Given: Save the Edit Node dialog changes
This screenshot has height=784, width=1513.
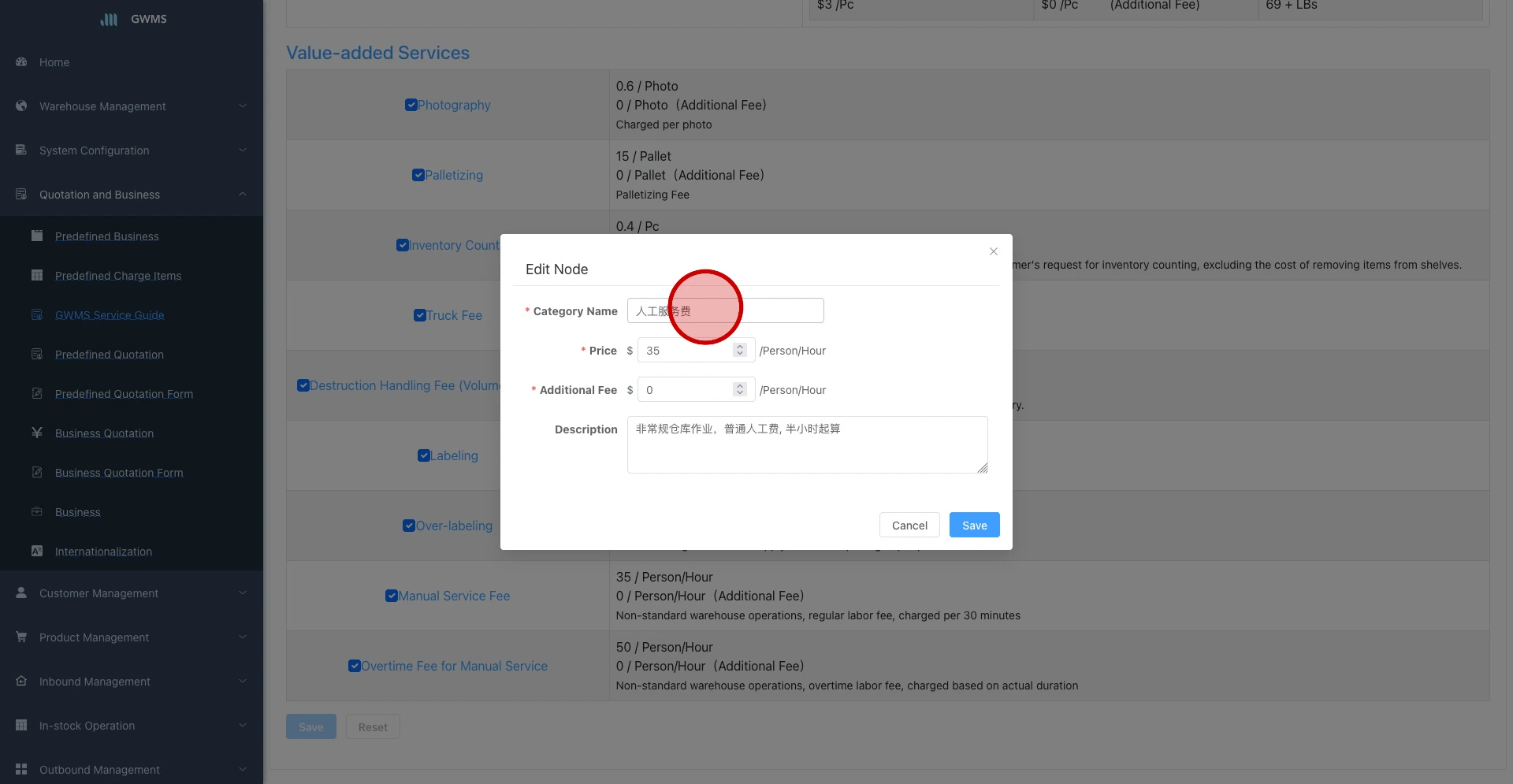Looking at the screenshot, I should pyautogui.click(x=974, y=525).
